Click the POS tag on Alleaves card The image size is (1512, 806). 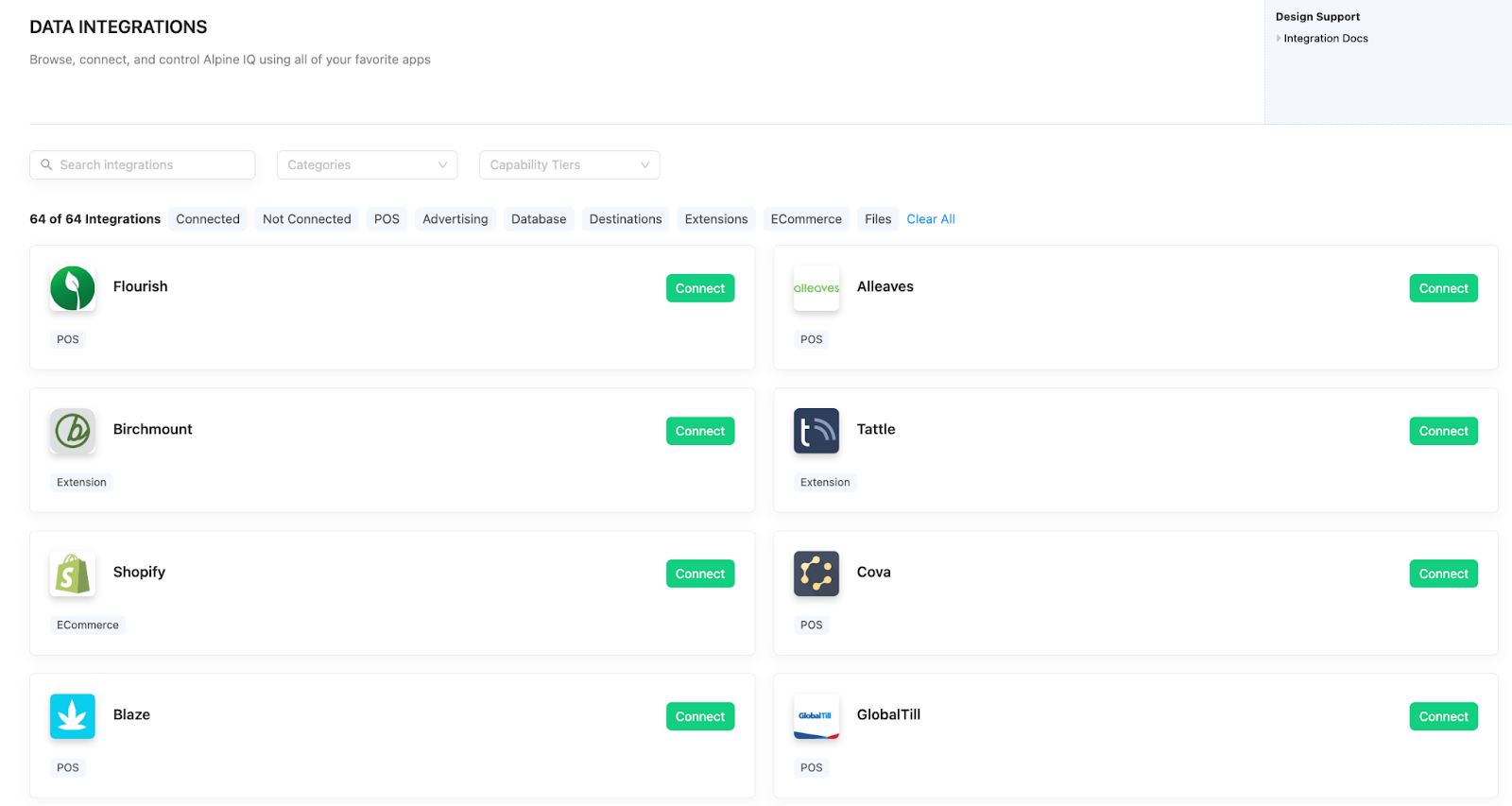click(812, 339)
